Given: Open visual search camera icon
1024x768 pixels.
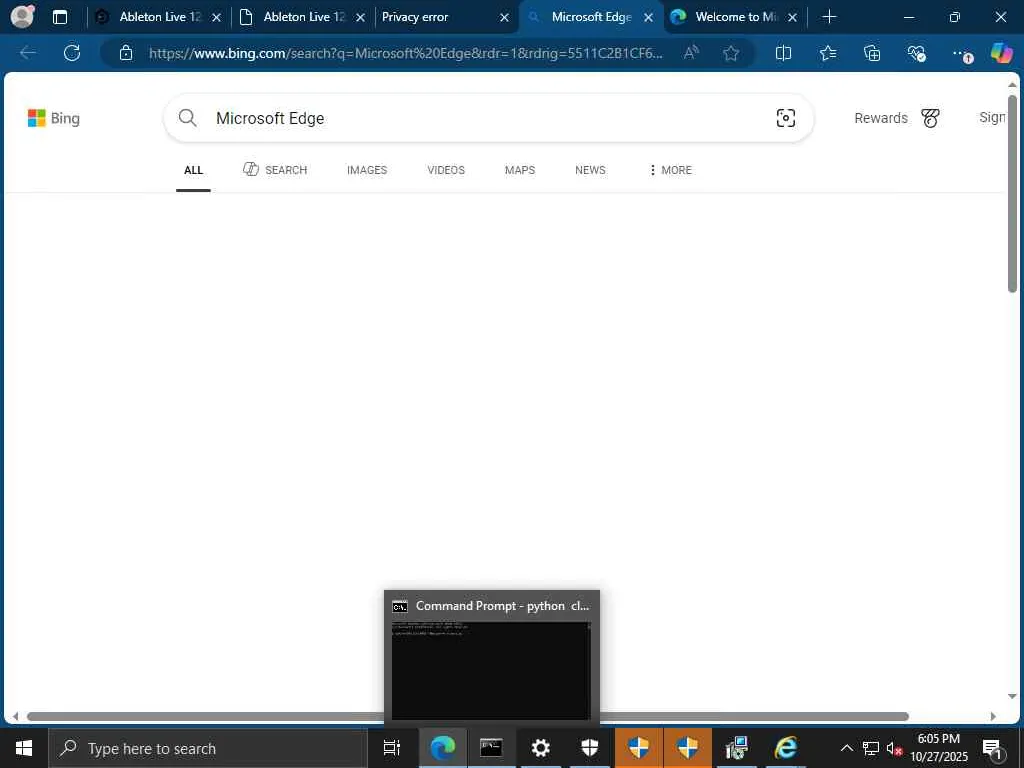Looking at the screenshot, I should coord(786,118).
